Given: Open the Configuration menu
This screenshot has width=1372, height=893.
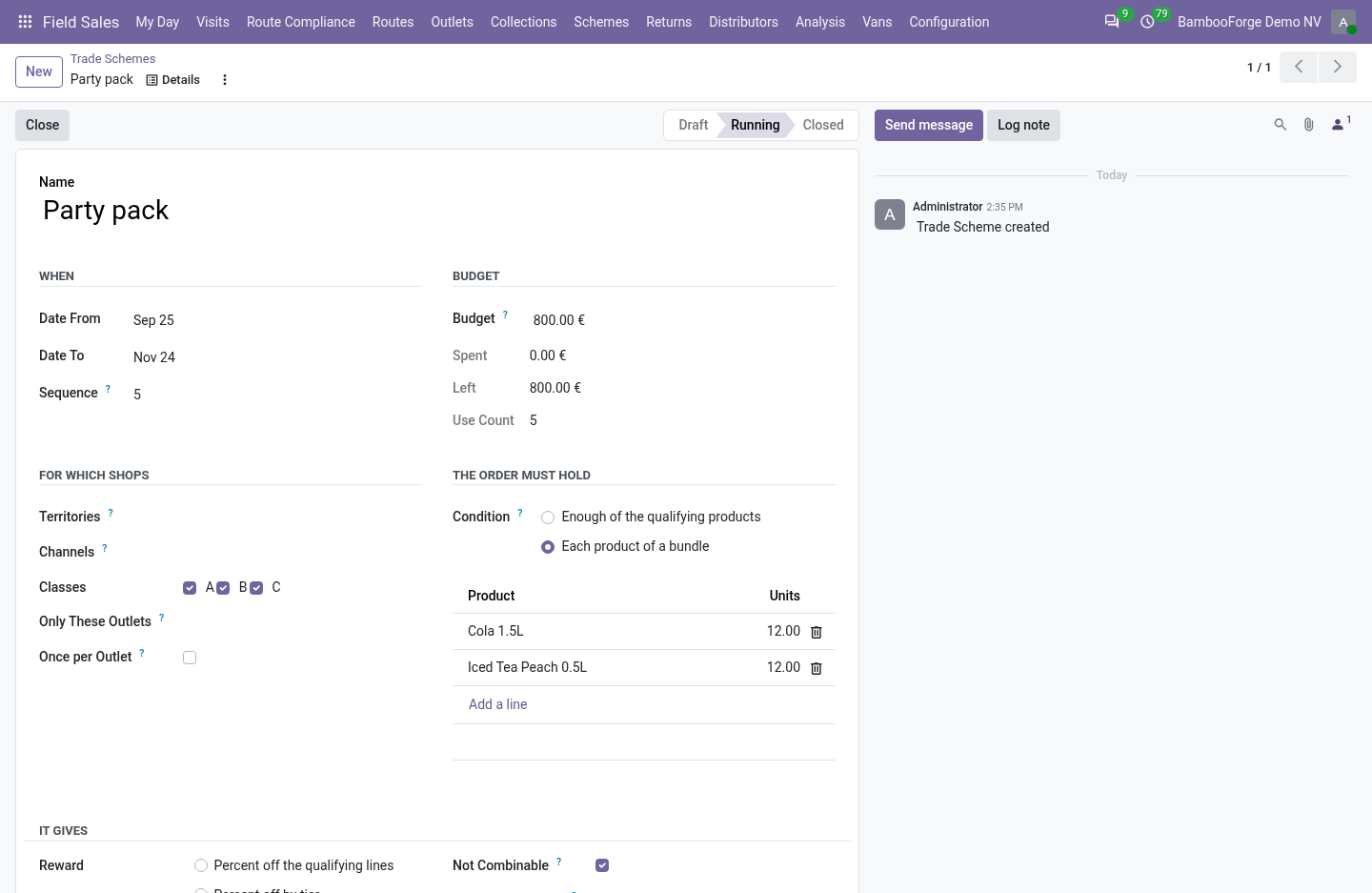Looking at the screenshot, I should tap(949, 22).
